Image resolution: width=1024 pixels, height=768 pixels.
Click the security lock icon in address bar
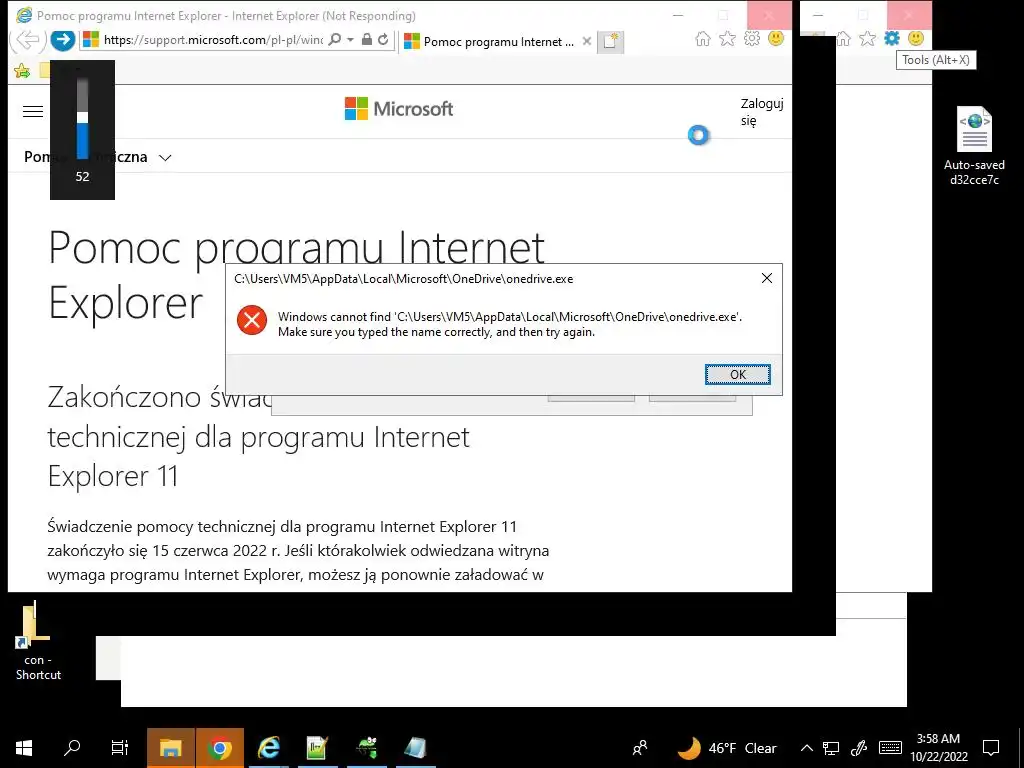click(367, 40)
